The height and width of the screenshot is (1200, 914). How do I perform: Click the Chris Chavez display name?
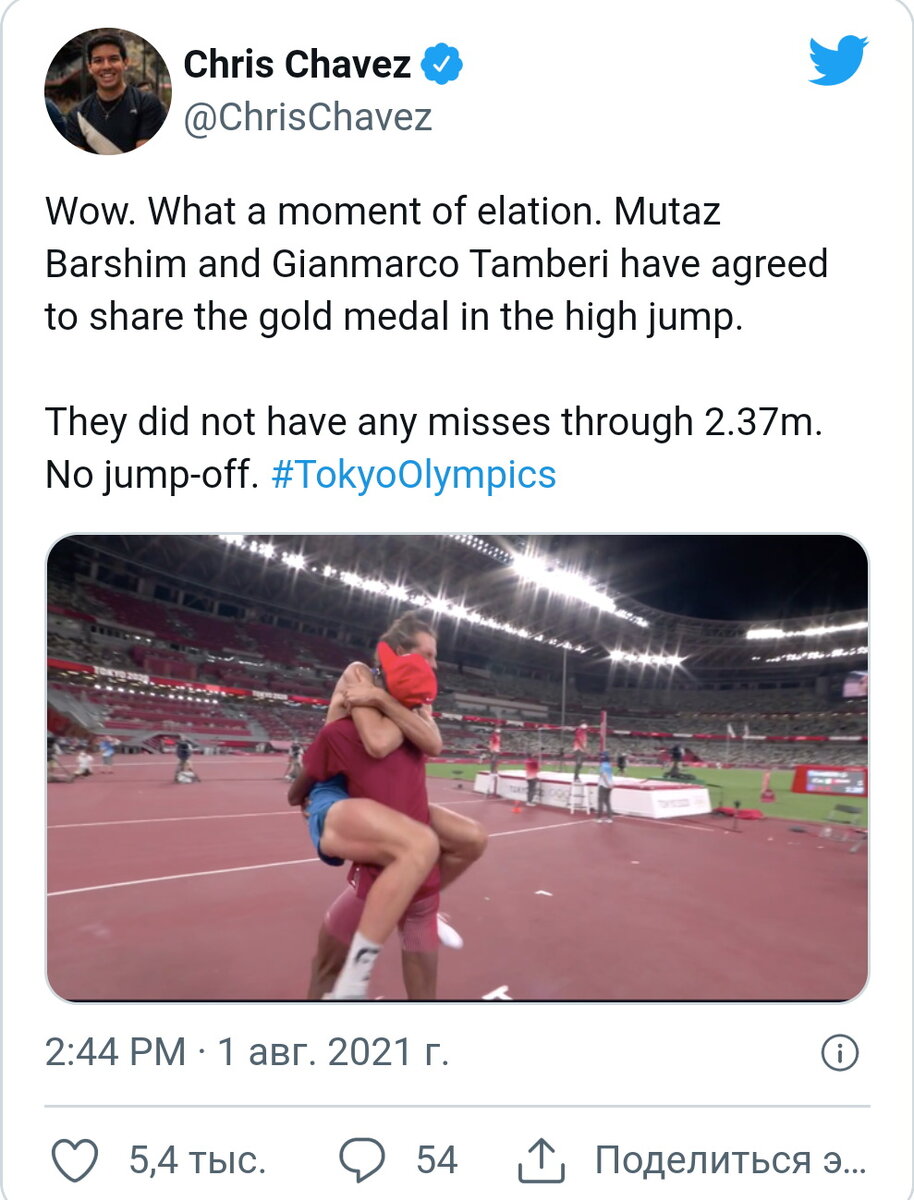(297, 65)
